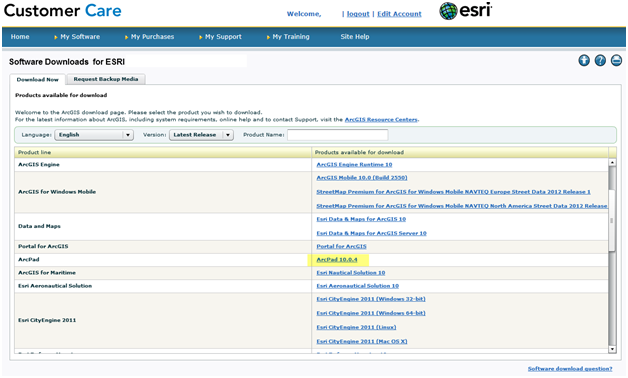Select the Portal for ArcGIS row label

point(43,247)
